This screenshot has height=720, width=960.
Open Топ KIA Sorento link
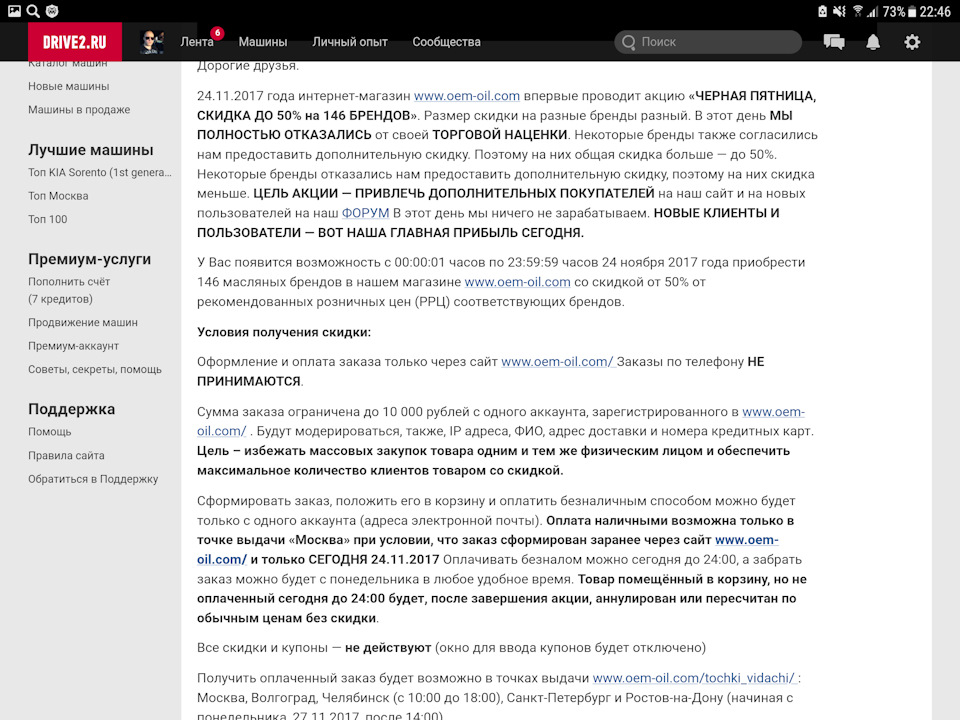100,173
